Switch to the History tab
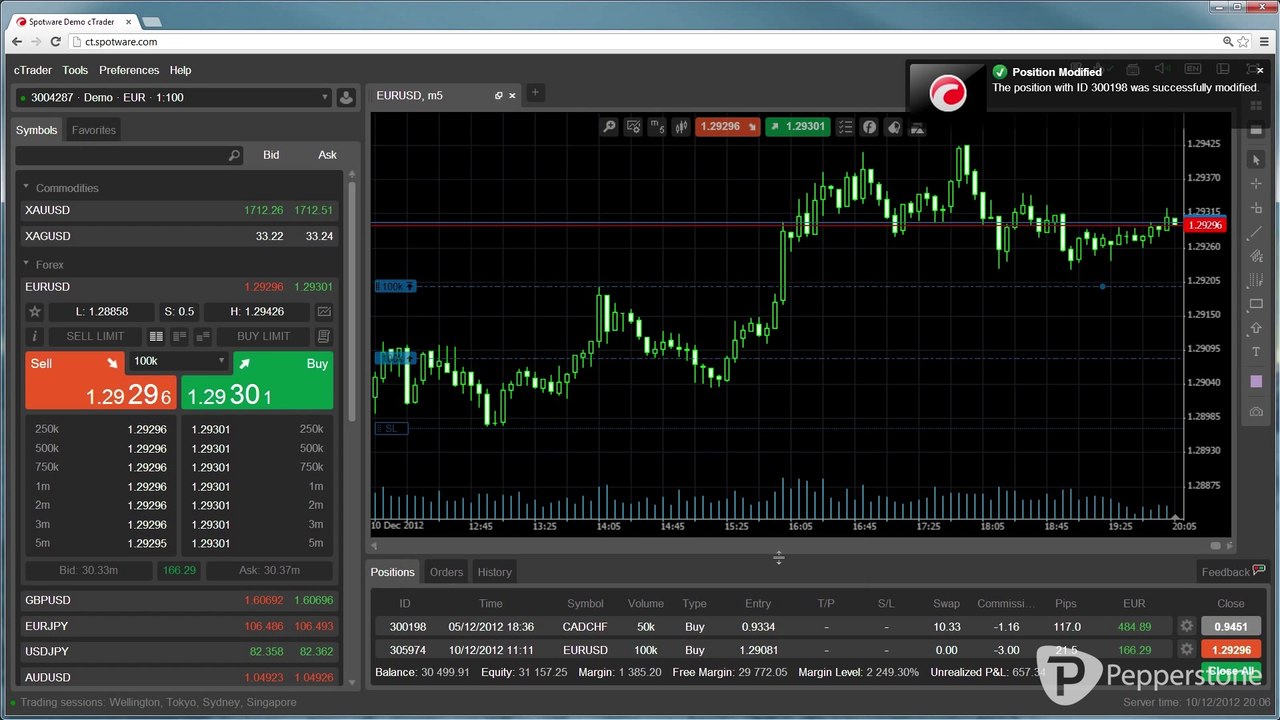The image size is (1280, 720). point(494,572)
